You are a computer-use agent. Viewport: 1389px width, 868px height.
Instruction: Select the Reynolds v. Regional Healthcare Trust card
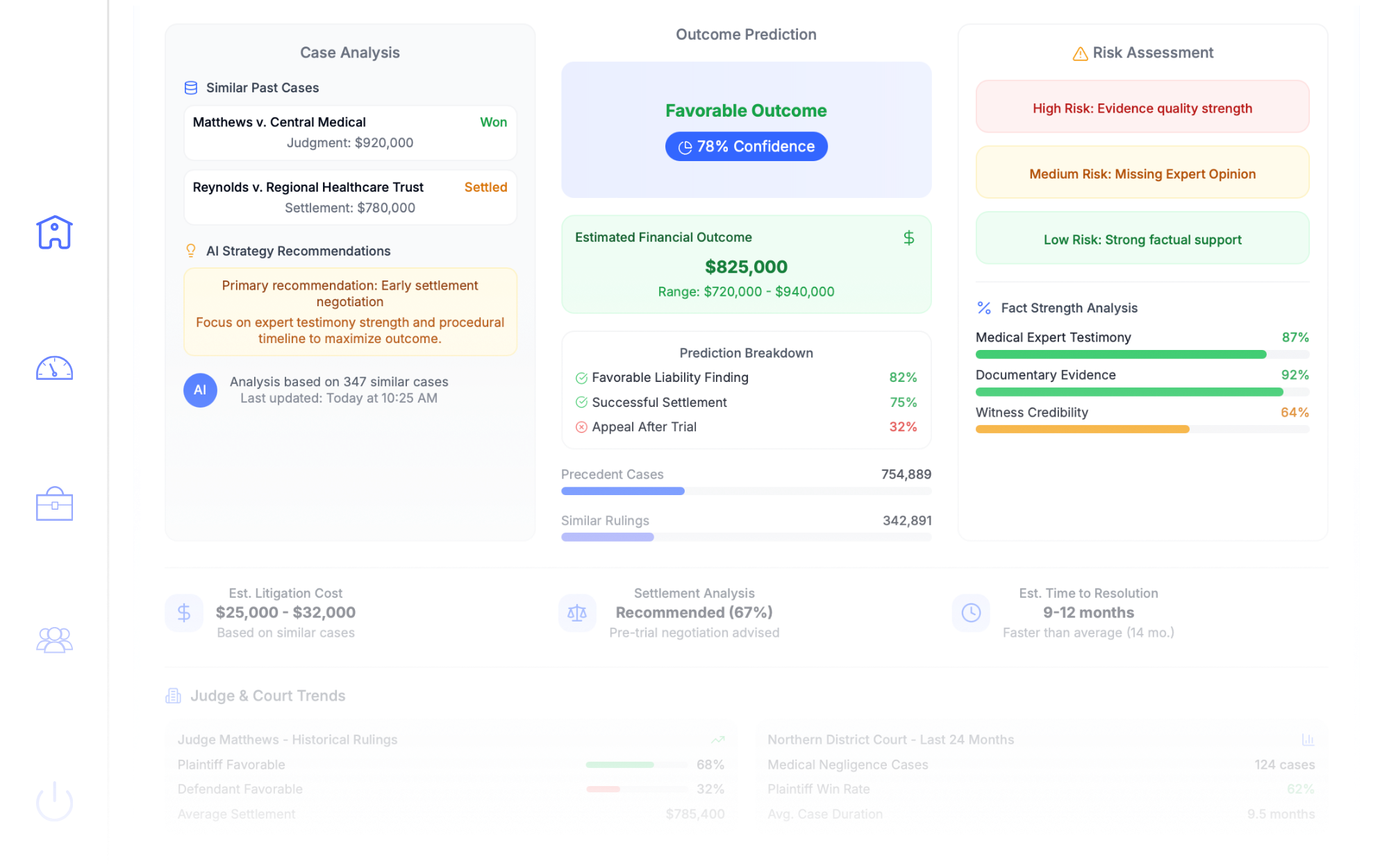pyautogui.click(x=349, y=197)
